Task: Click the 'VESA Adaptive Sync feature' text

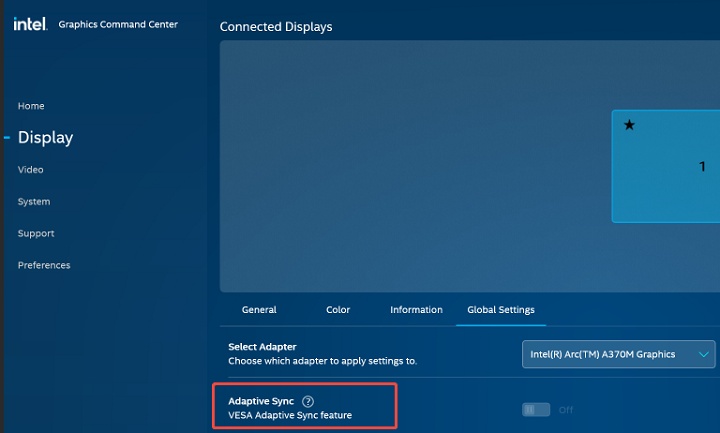Action: click(x=290, y=415)
